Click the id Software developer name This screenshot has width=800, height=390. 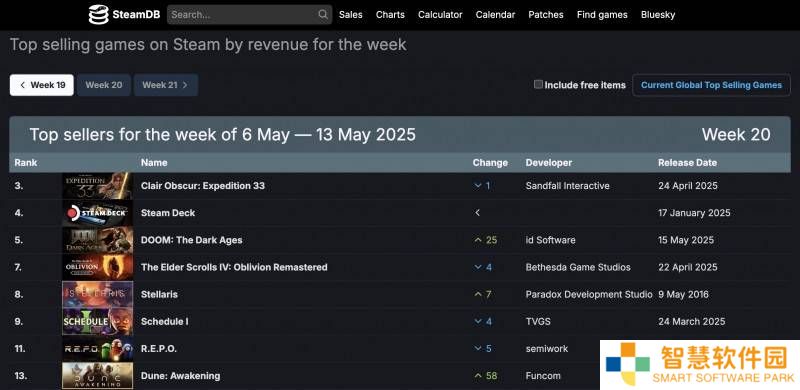pos(551,240)
